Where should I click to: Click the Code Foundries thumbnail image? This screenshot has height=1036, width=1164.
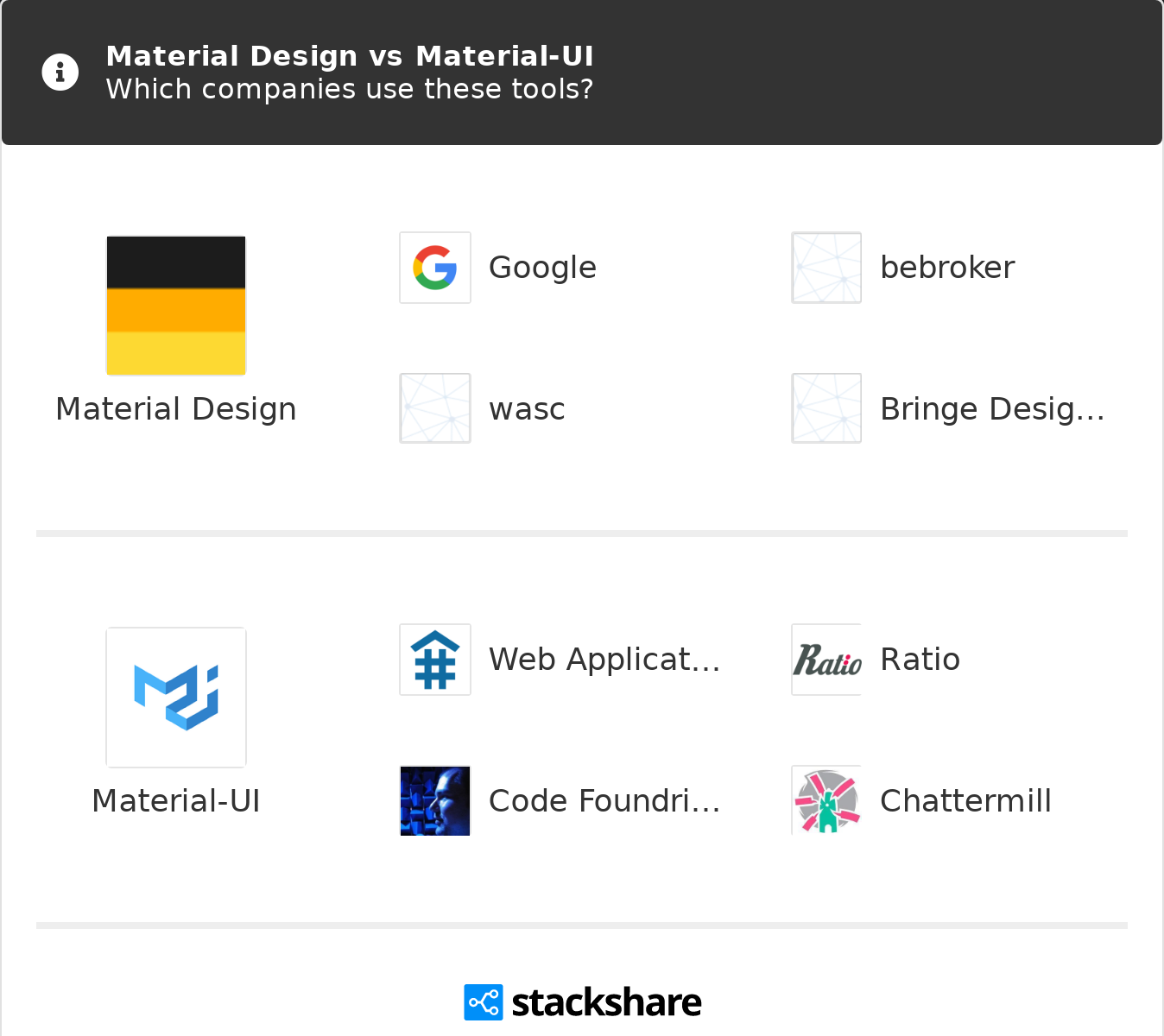point(435,800)
